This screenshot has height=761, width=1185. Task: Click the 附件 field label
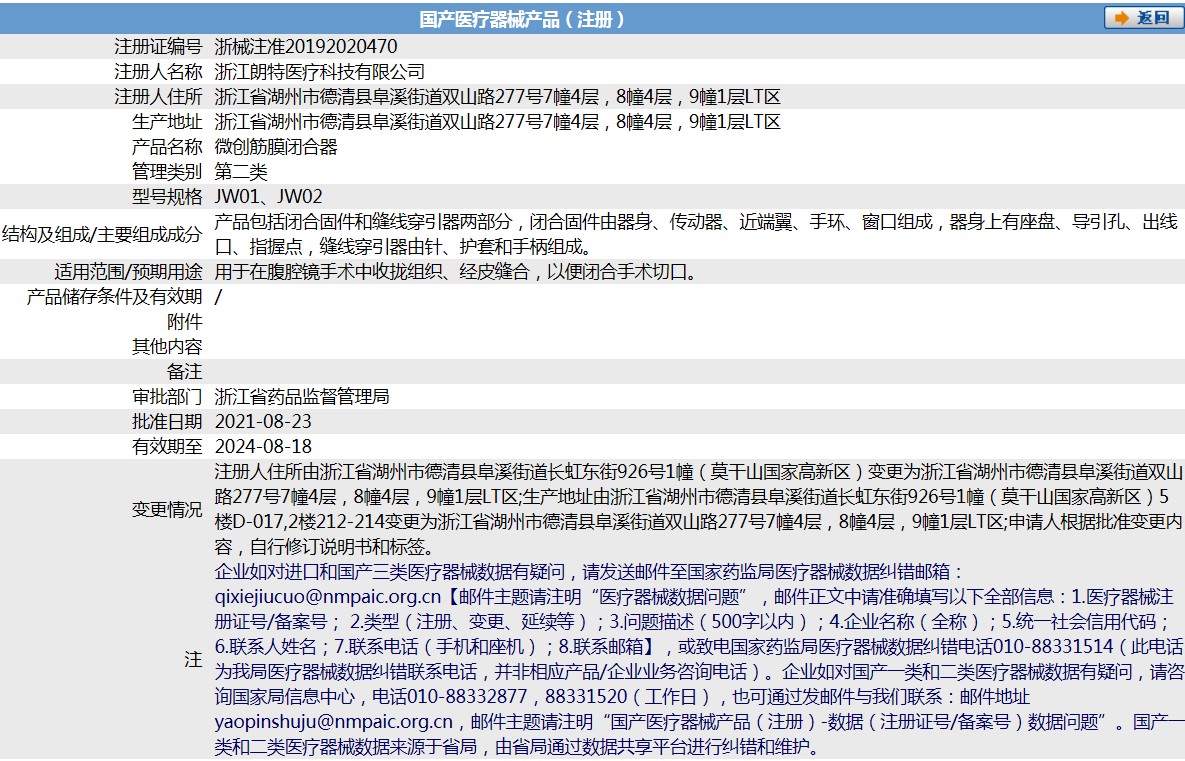coord(184,321)
